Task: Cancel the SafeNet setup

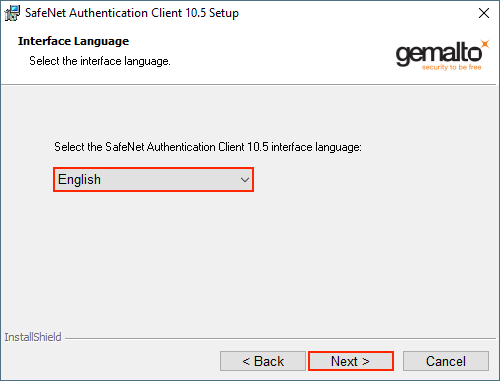Action: pos(446,361)
